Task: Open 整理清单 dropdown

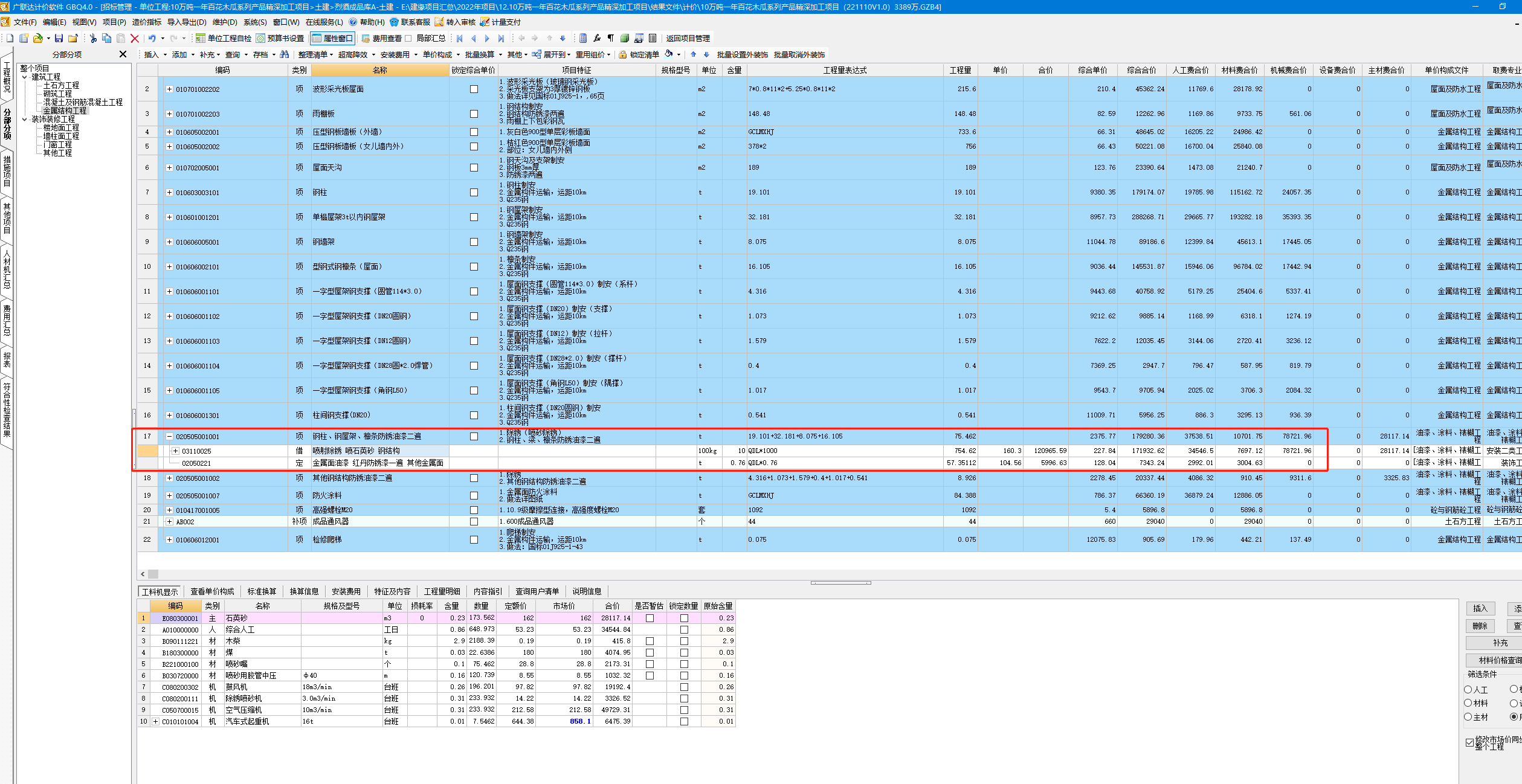Action: 315,54
